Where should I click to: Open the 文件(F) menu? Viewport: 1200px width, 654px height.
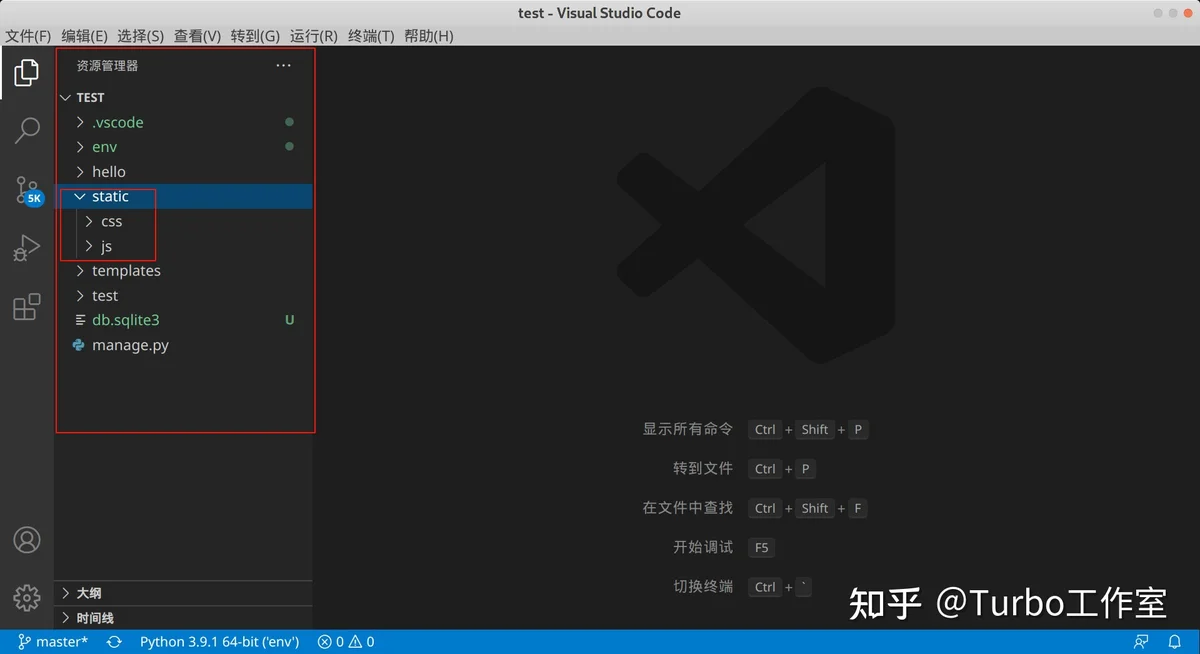pyautogui.click(x=28, y=36)
